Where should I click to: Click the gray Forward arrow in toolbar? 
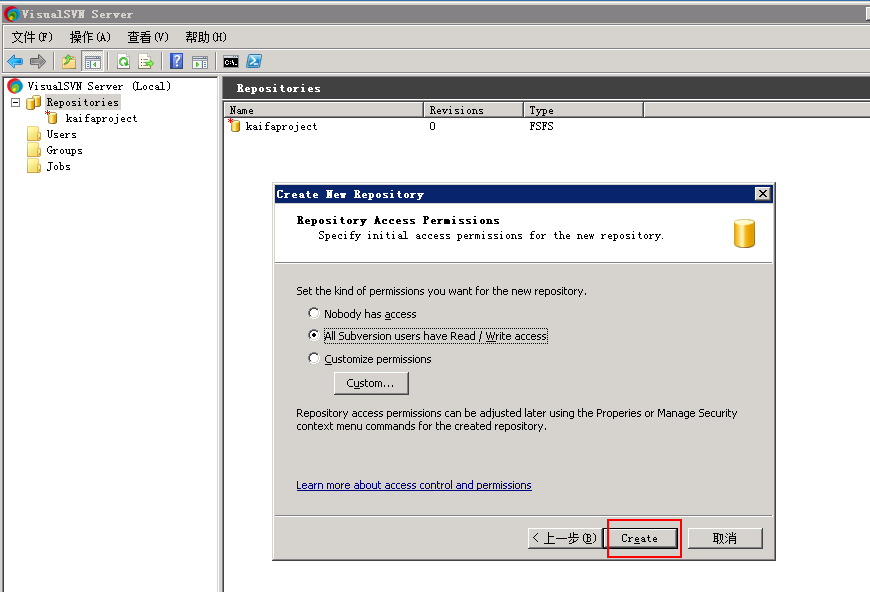click(38, 61)
